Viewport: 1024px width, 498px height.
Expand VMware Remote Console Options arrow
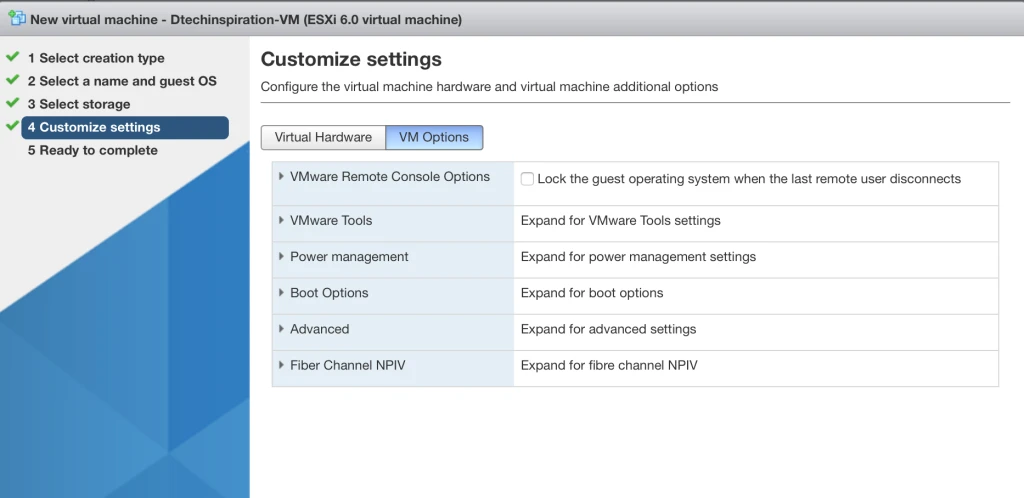(281, 176)
